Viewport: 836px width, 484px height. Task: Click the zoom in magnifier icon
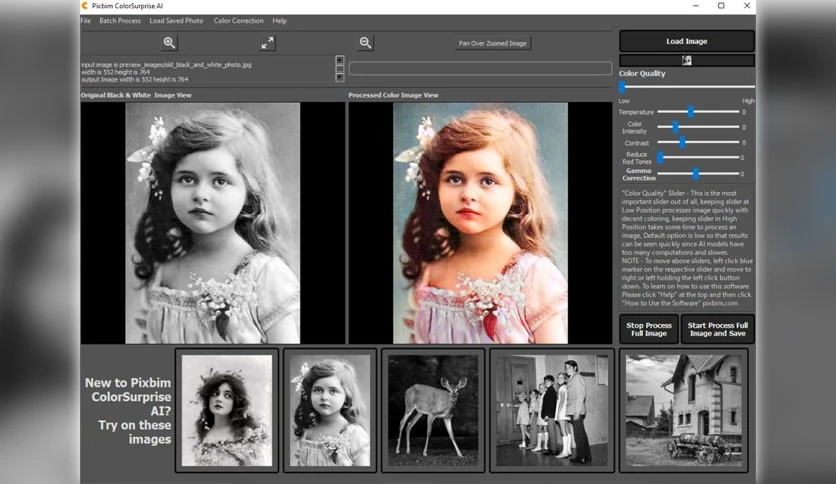click(169, 43)
